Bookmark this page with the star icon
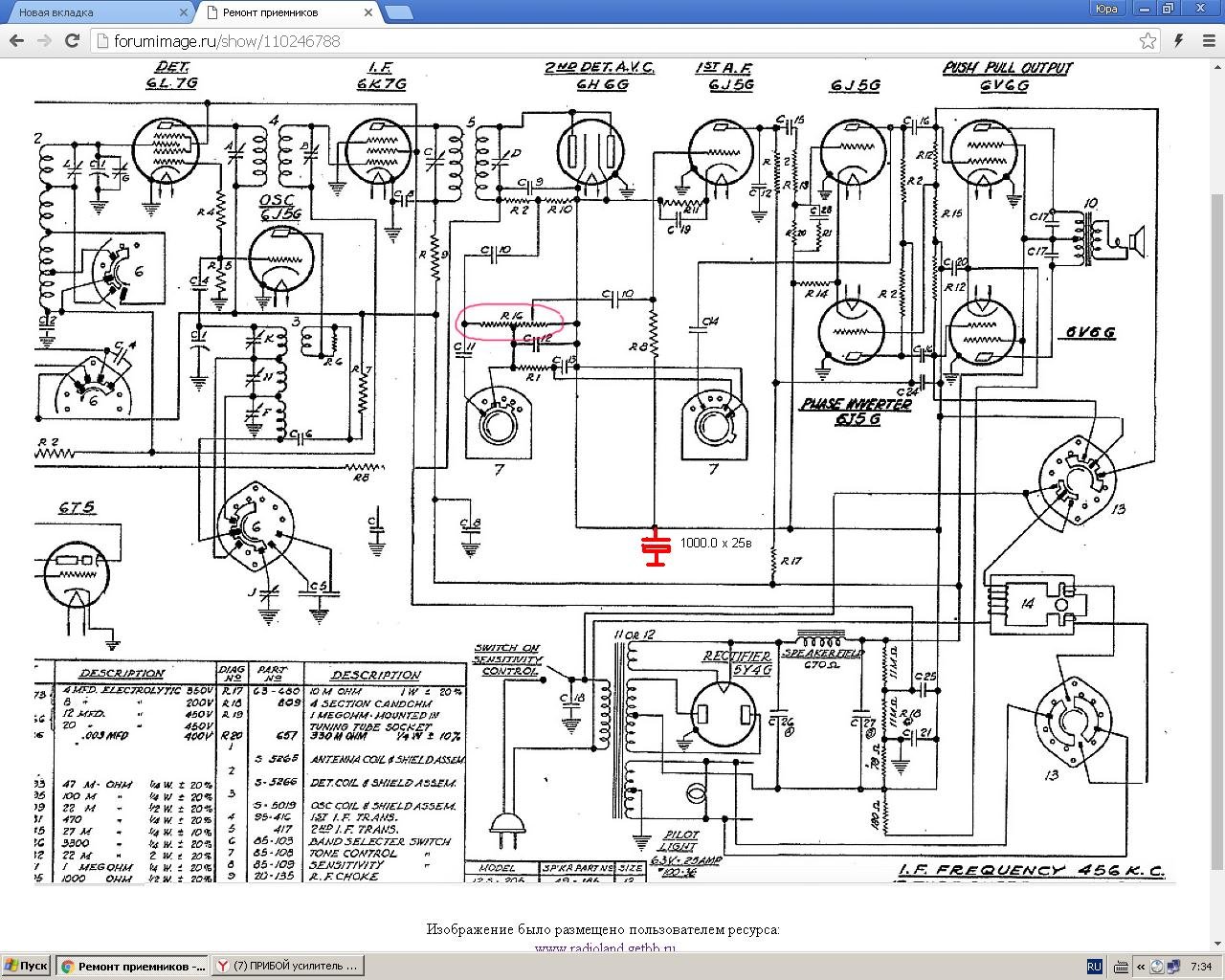This screenshot has width=1225, height=980. (x=1148, y=41)
